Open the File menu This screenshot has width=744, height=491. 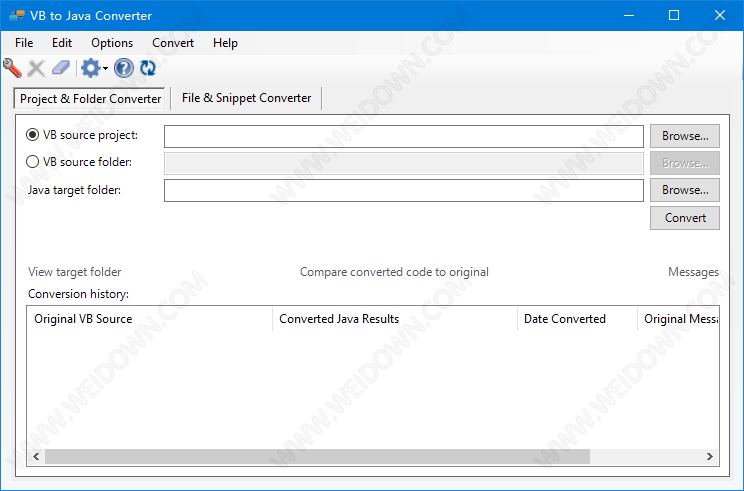tap(24, 43)
